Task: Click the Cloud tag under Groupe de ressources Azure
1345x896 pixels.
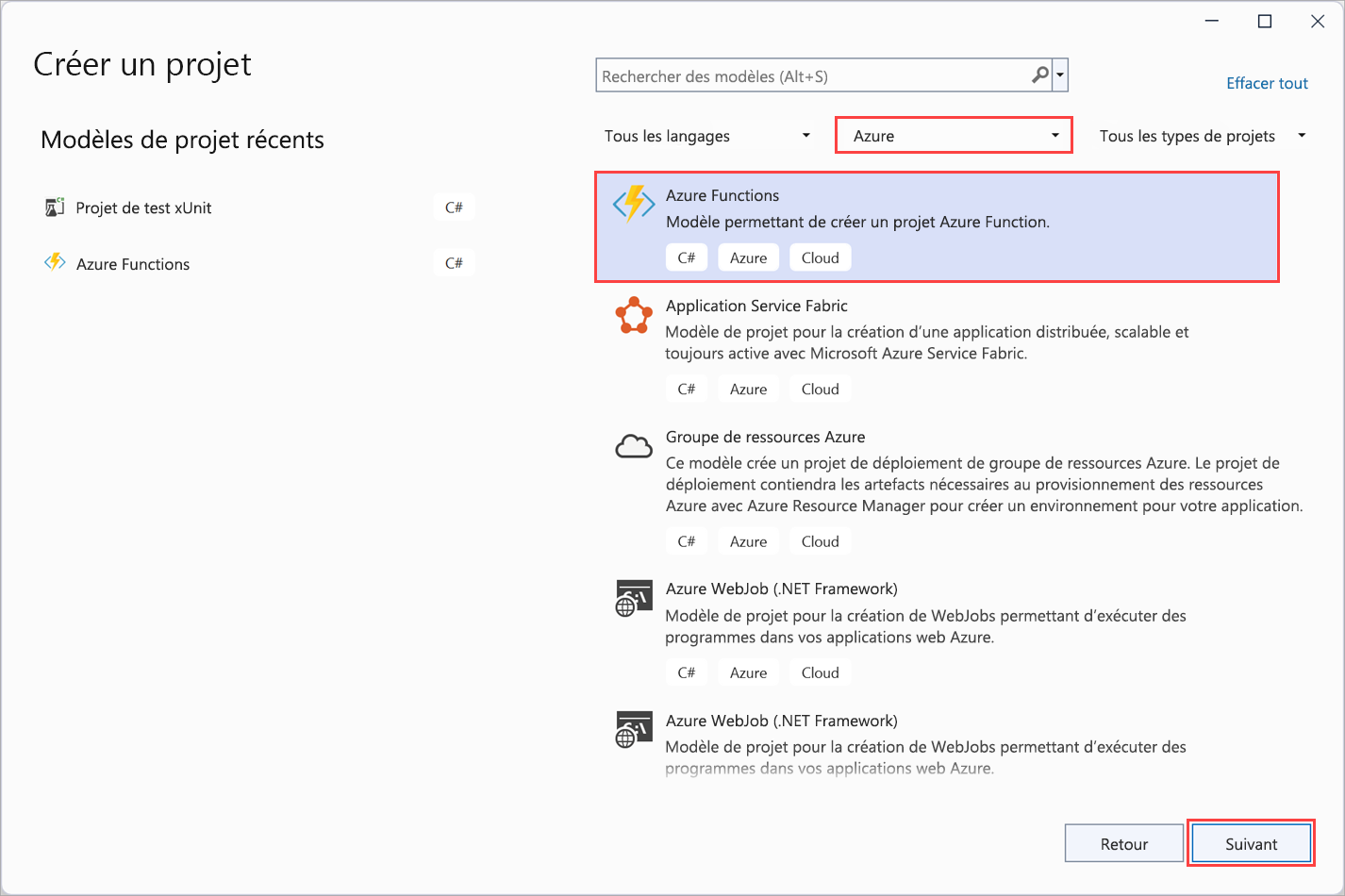Action: tap(820, 541)
